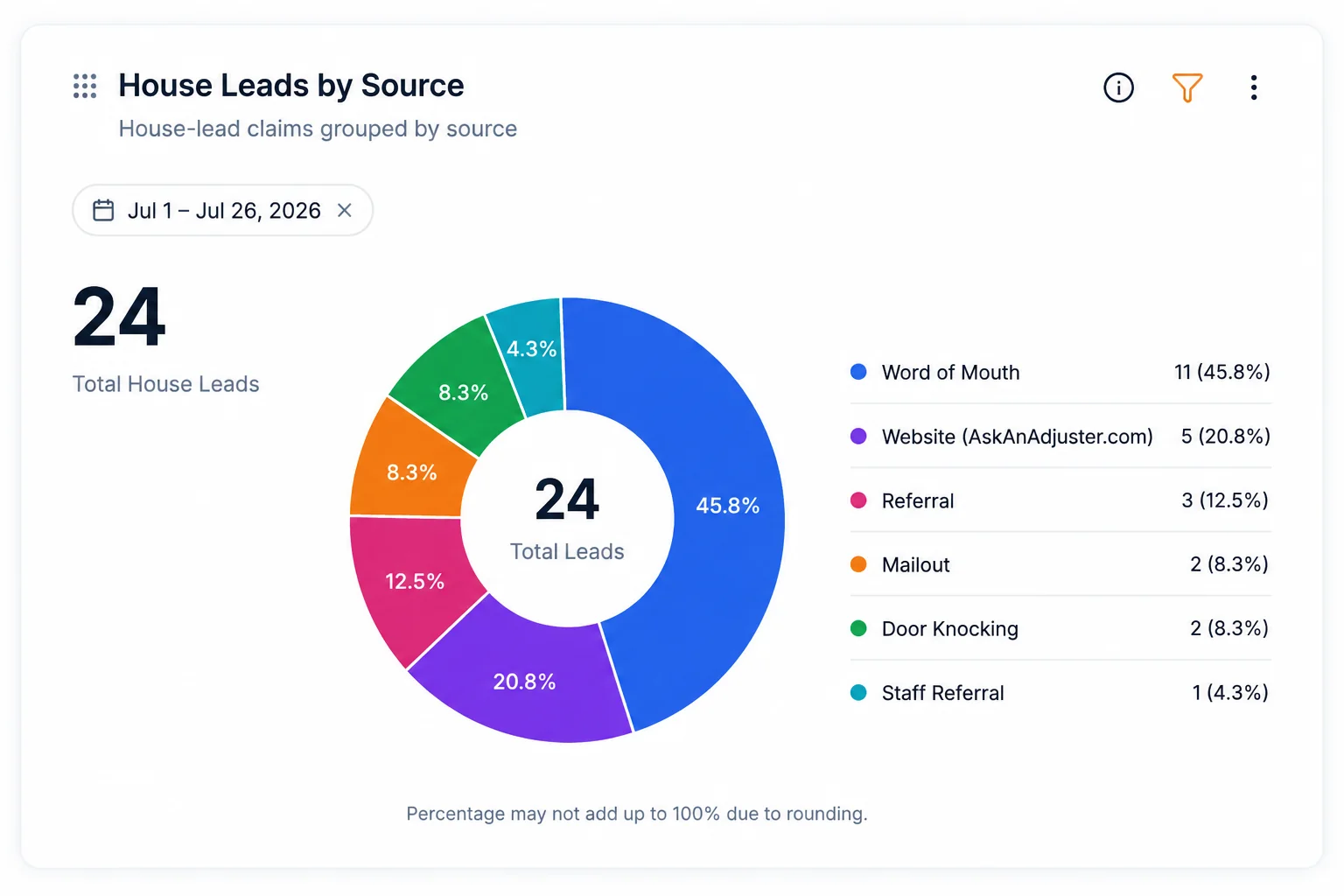Click the 3 (12.5%) value
The image size is (1344, 896).
click(1225, 500)
